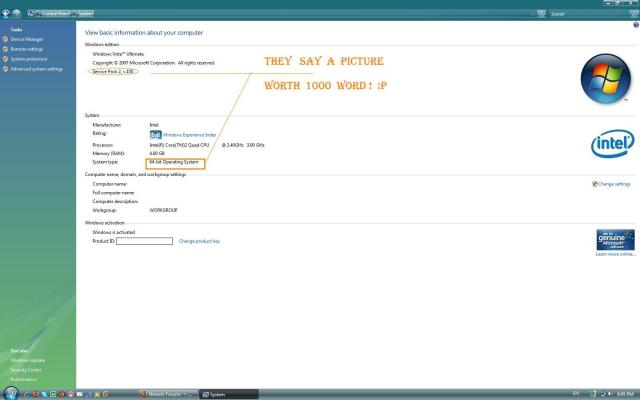640x400 pixels.
Task: Select the 64-bit Operating System text
Action: point(174,162)
